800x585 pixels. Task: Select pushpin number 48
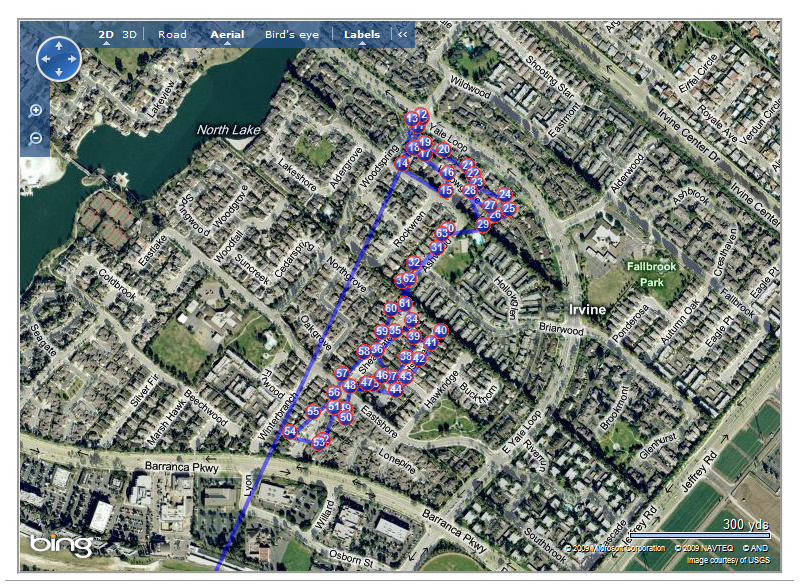click(x=350, y=386)
